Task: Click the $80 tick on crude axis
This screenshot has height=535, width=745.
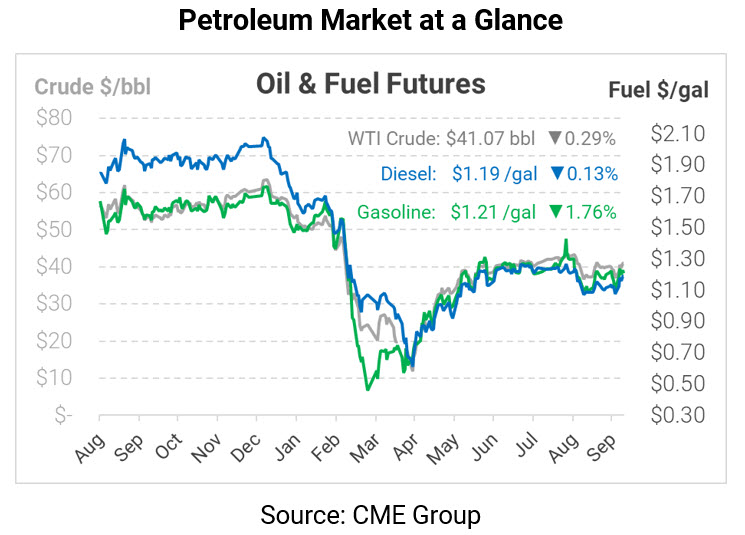Action: coord(53,118)
